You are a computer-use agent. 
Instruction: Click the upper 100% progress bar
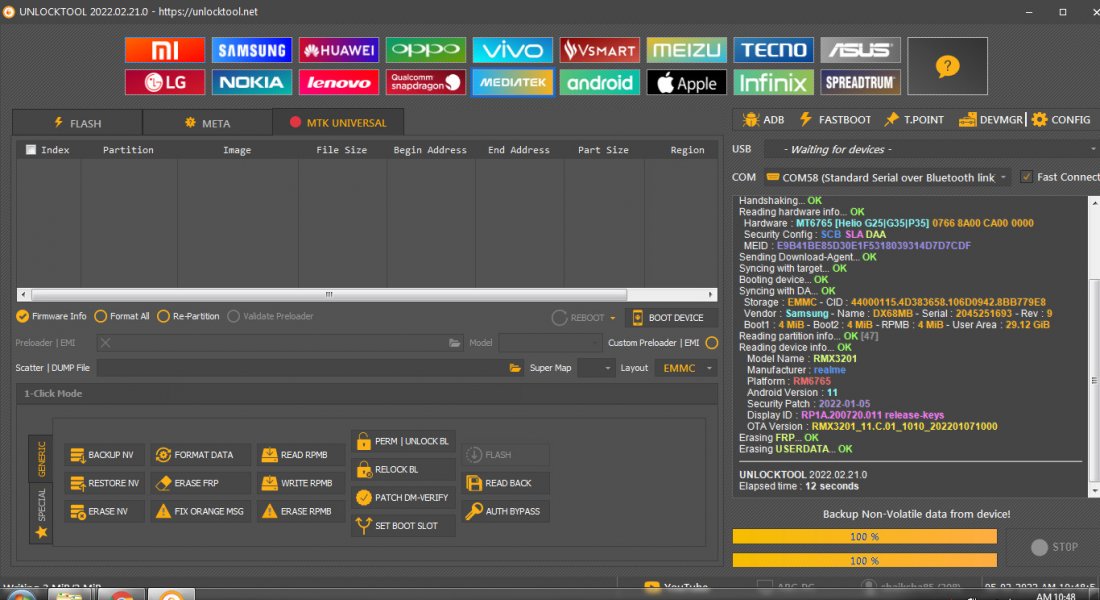(x=864, y=536)
